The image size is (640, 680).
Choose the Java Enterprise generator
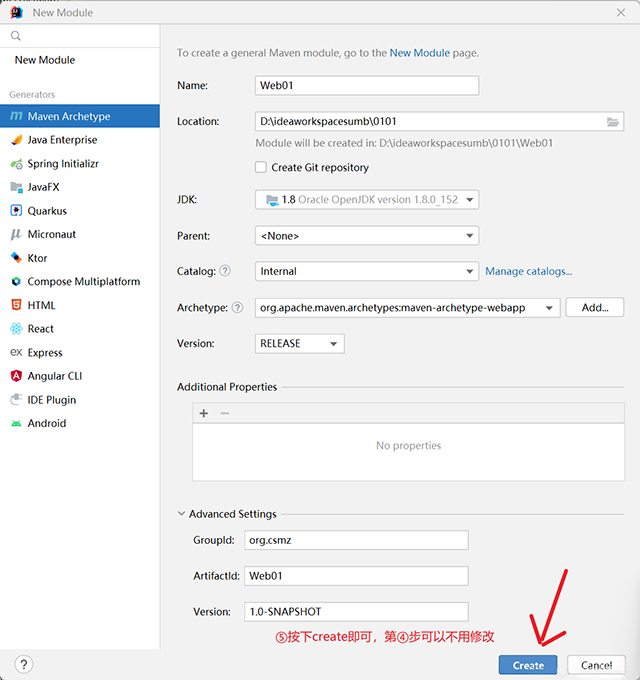62,140
